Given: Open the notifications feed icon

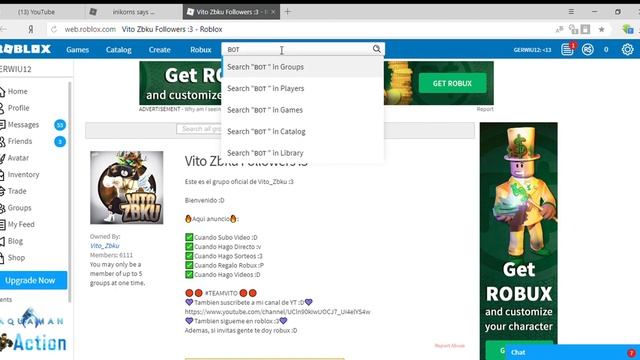Looking at the screenshot, I should click(x=567, y=49).
